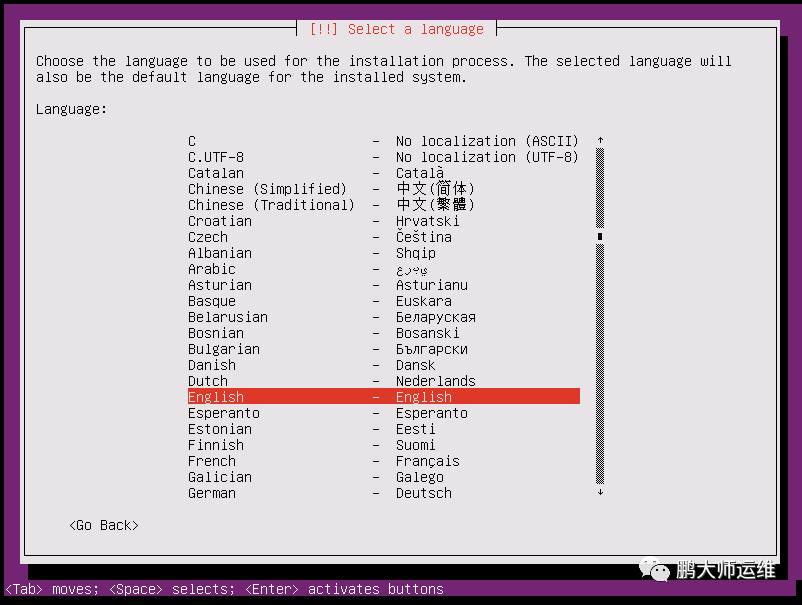
Task: Select the C.UTF-8 no localization row
Action: (384, 157)
